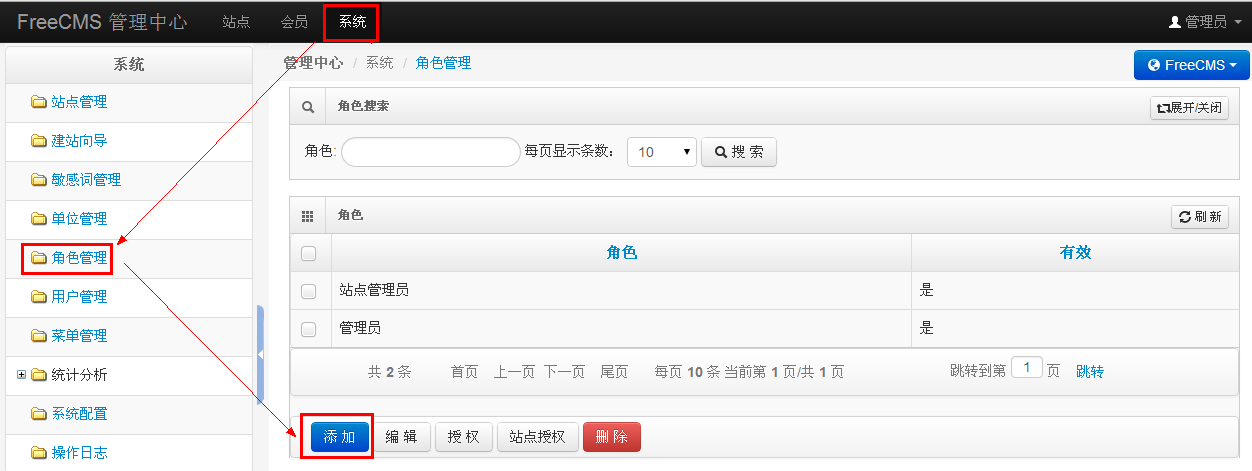
Task: Open 建站向导 in the sidebar
Action: point(79,141)
